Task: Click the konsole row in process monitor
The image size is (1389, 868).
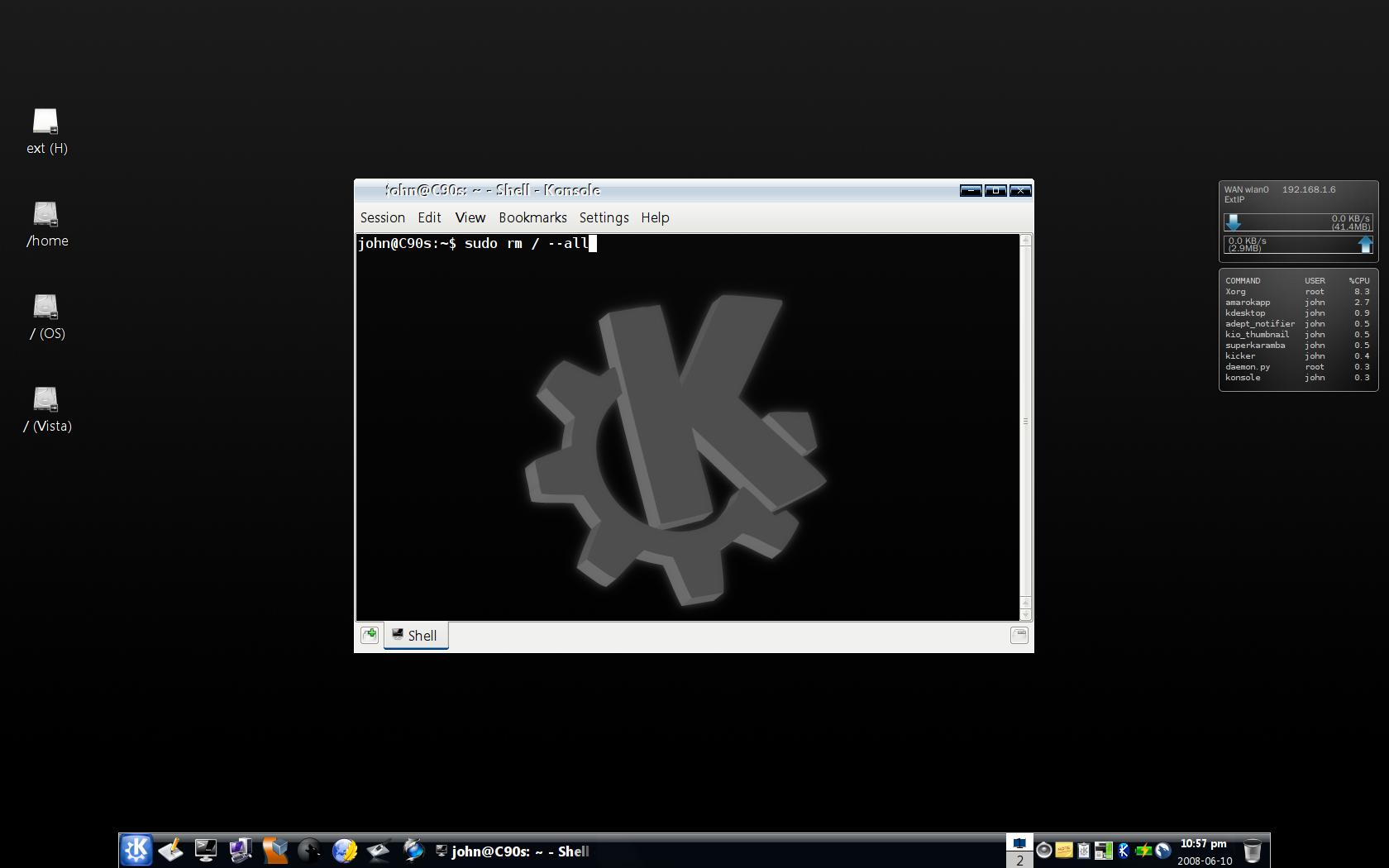Action: pos(1297,378)
